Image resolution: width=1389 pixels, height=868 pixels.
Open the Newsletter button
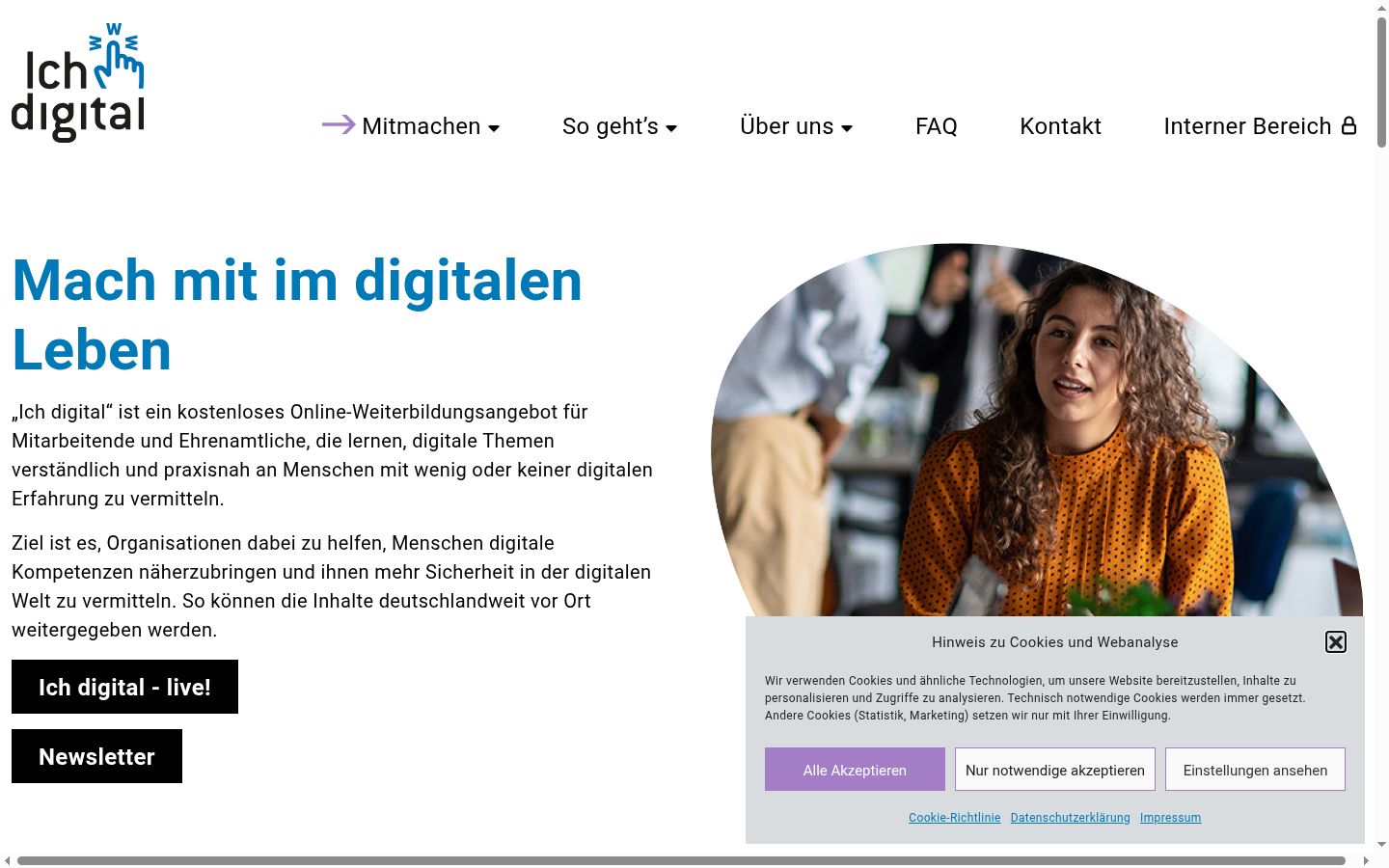[x=96, y=756]
